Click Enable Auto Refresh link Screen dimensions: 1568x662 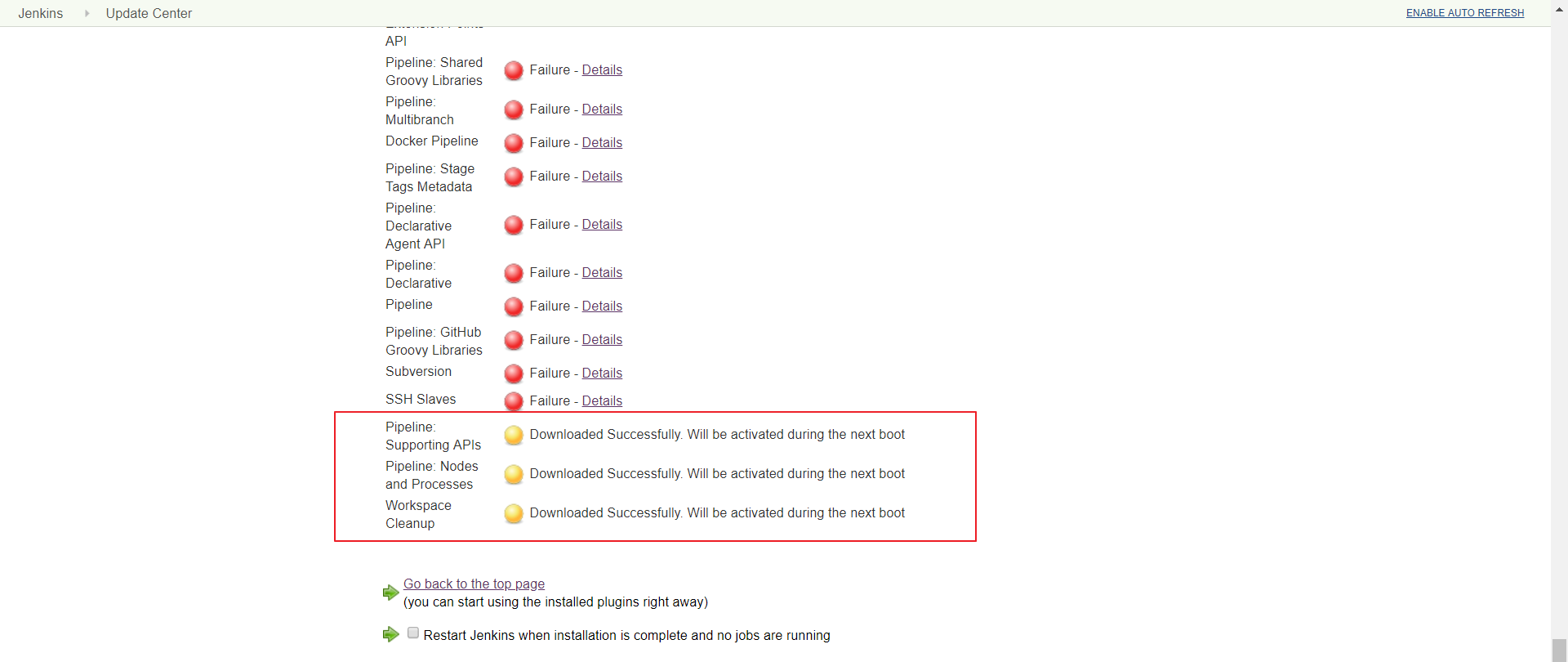[1465, 13]
